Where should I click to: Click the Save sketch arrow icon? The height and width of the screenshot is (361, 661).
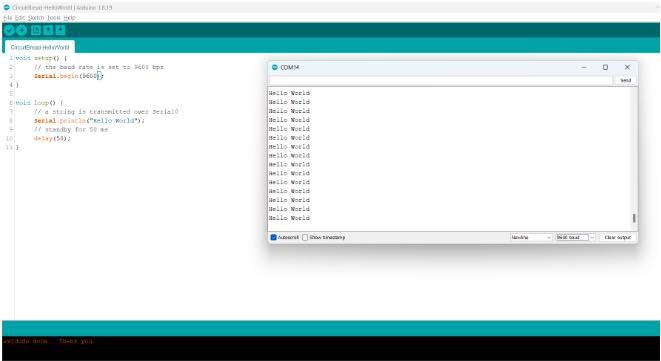click(60, 30)
